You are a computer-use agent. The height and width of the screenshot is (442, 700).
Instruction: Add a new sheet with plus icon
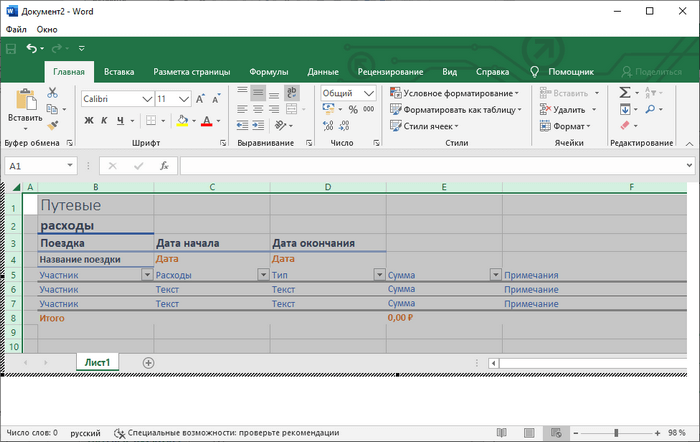point(149,363)
